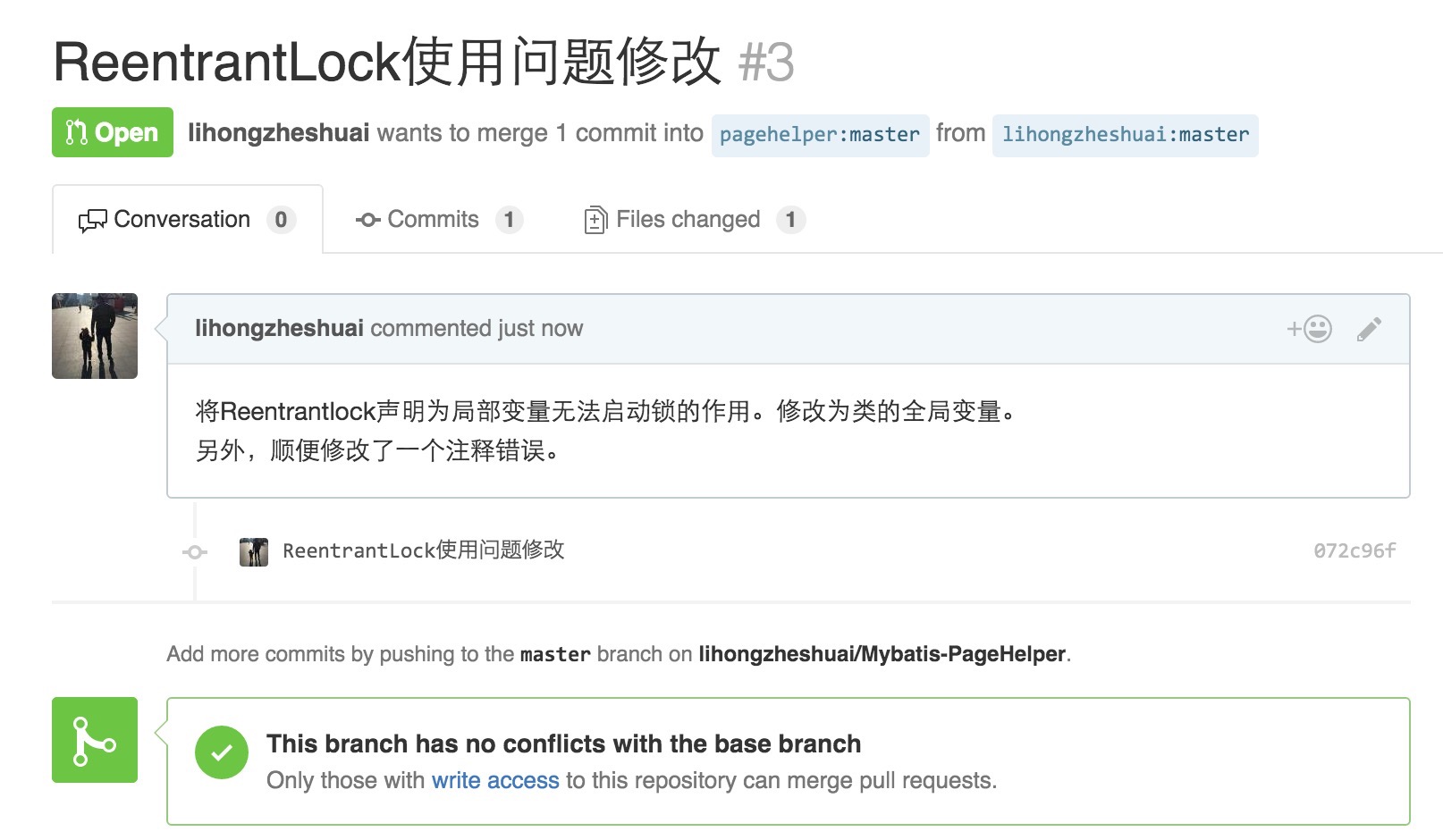Screen dimensions: 1443x840
Task: Click the add reaction smiley icon
Action: tap(1310, 329)
